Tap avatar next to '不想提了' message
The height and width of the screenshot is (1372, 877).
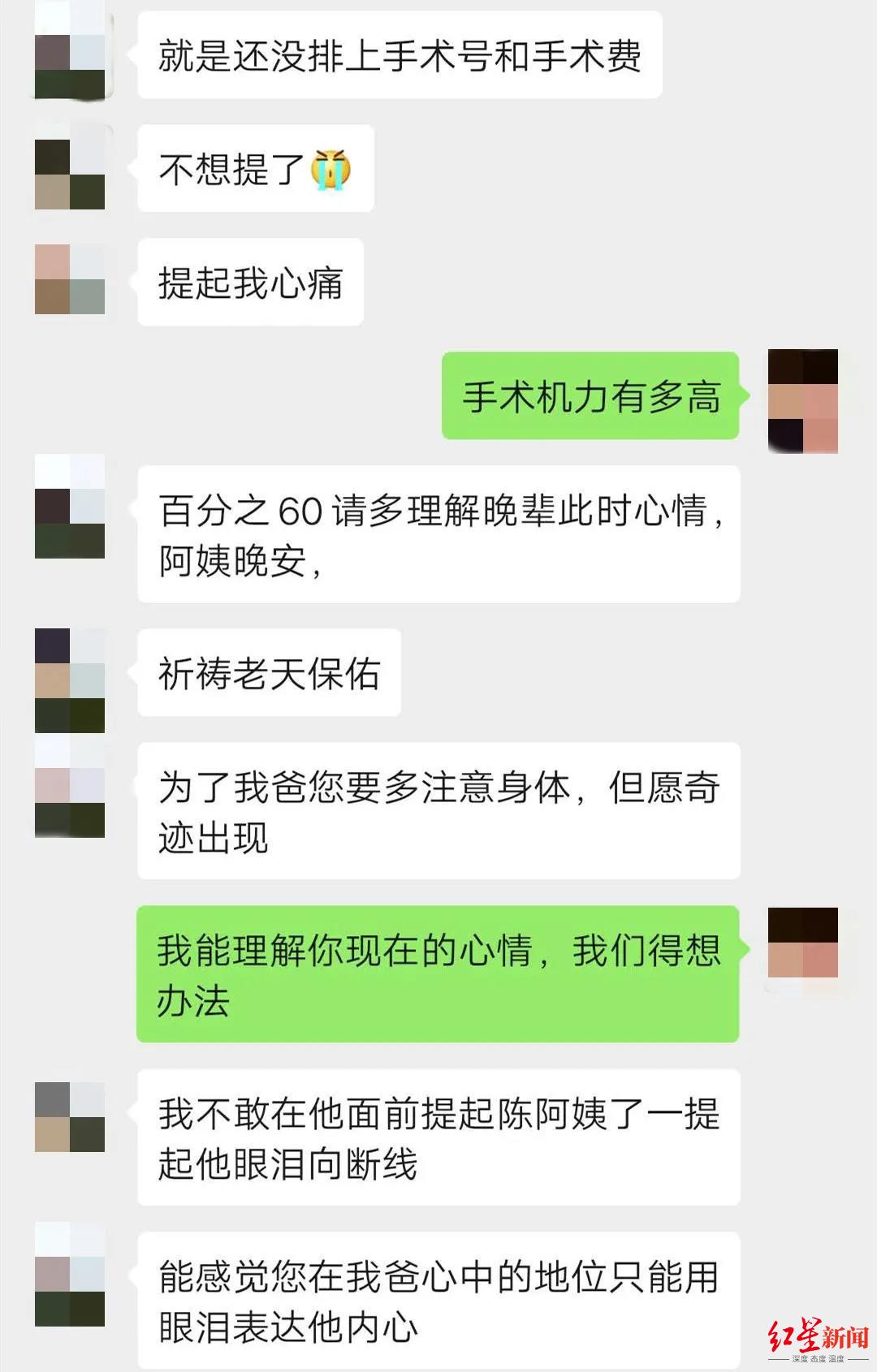70,168
